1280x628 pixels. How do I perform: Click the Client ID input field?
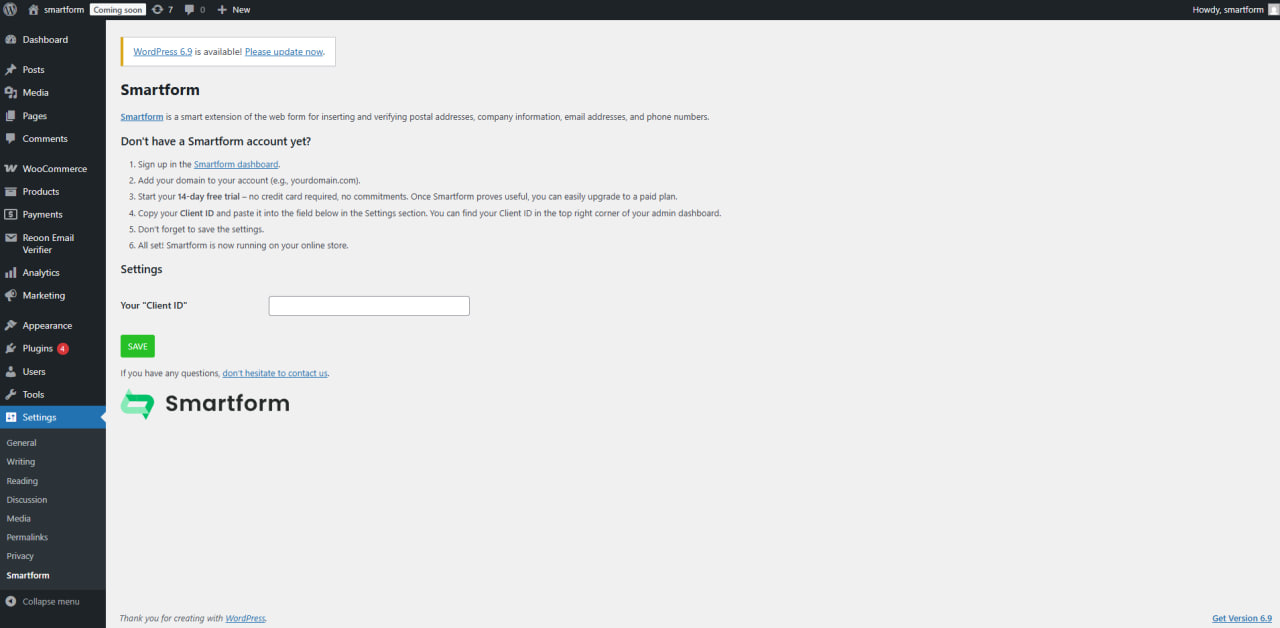coord(369,306)
